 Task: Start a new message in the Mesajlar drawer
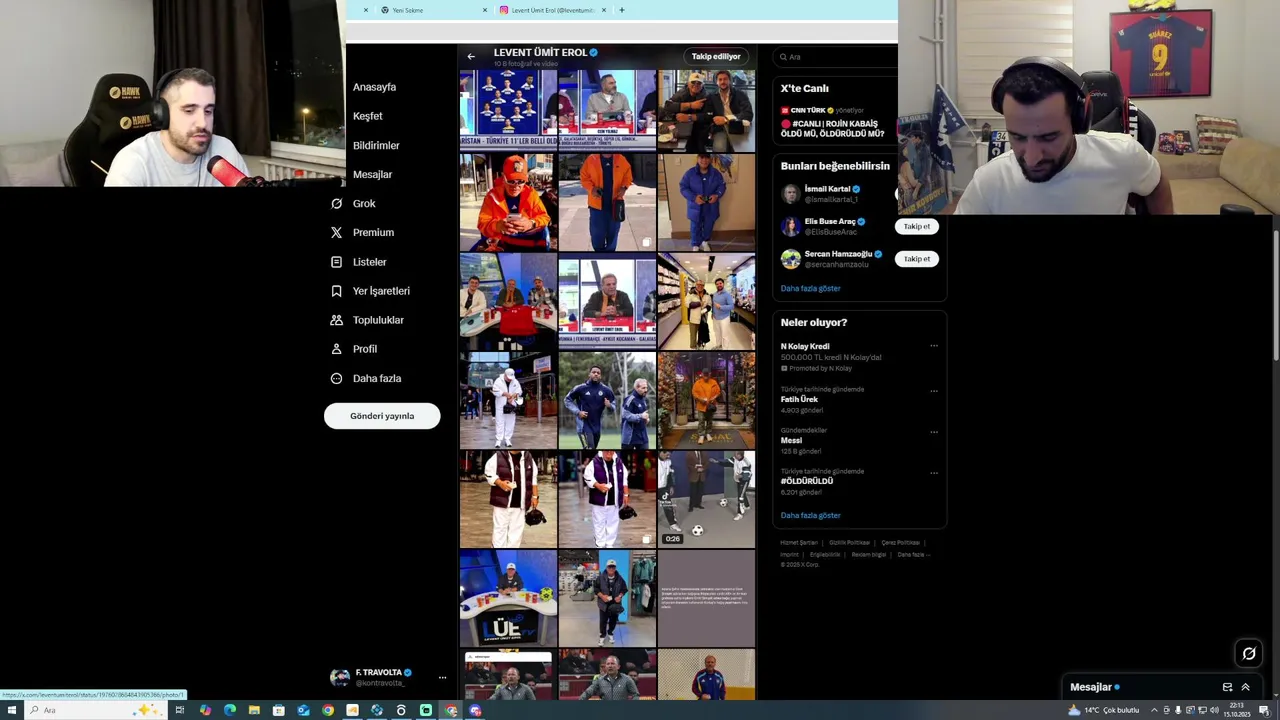coord(1227,687)
